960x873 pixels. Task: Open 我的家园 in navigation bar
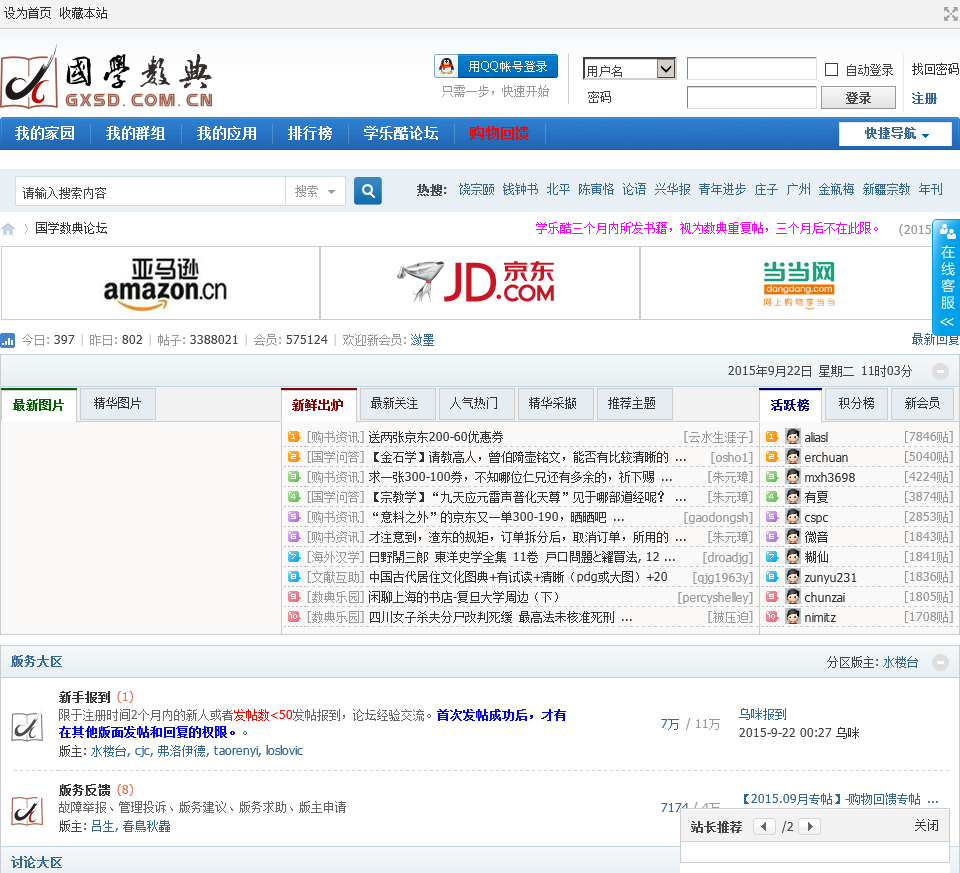[45, 133]
